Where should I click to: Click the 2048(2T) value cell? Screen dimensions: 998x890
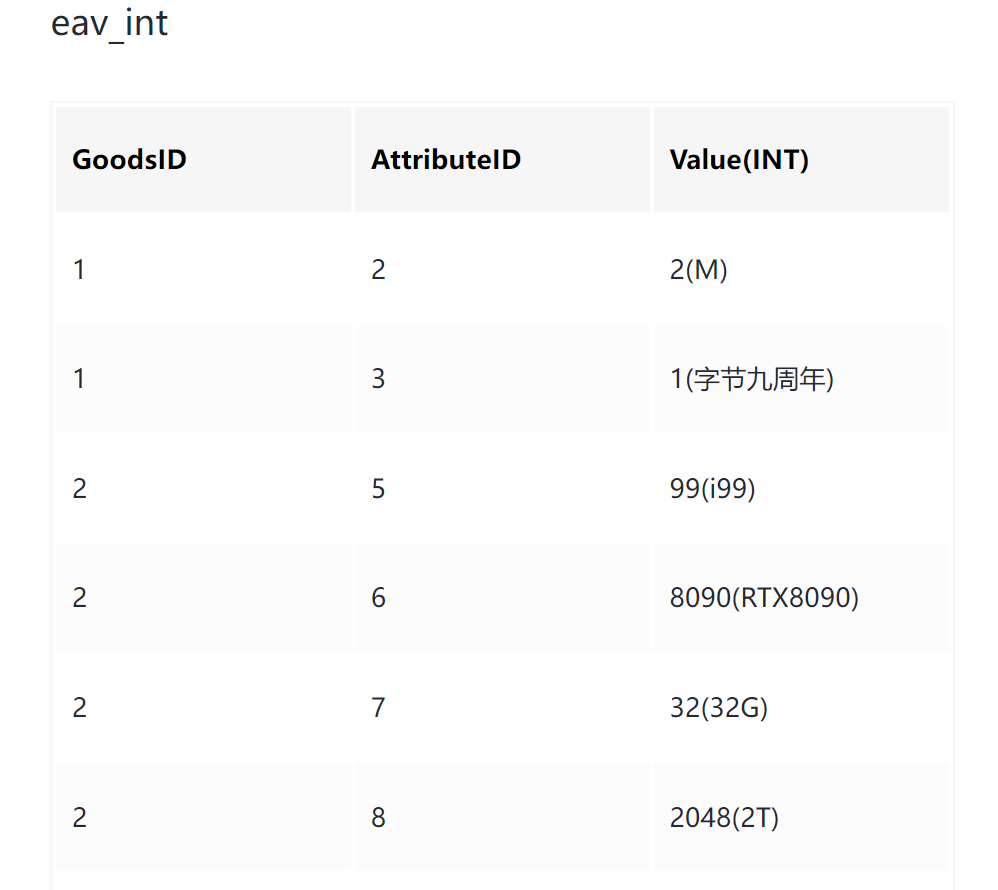724,818
